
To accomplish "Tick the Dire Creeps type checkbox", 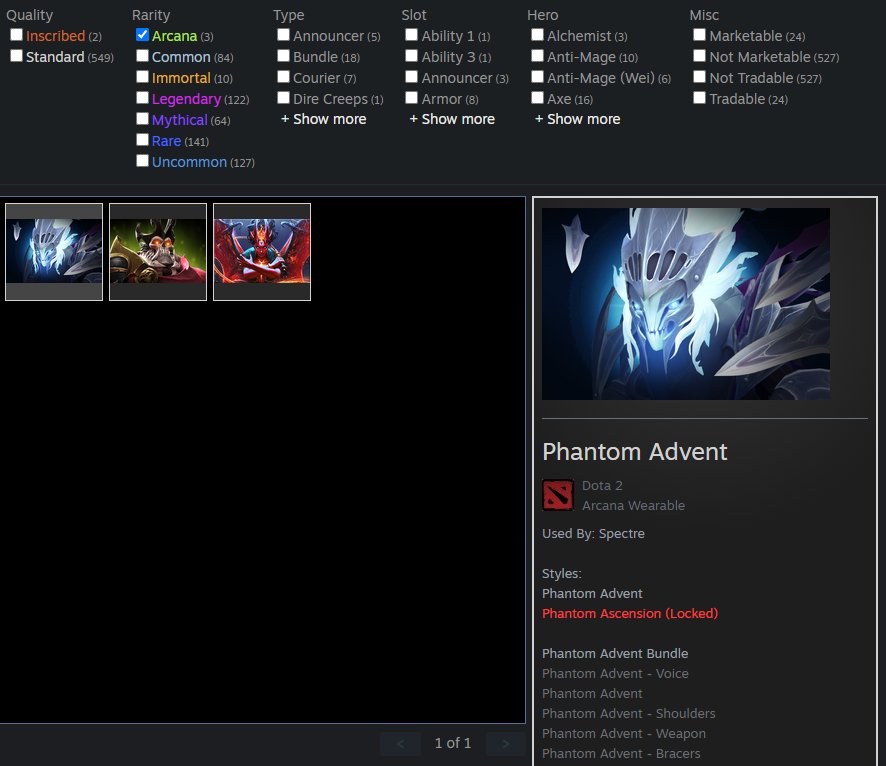I will coord(284,98).
